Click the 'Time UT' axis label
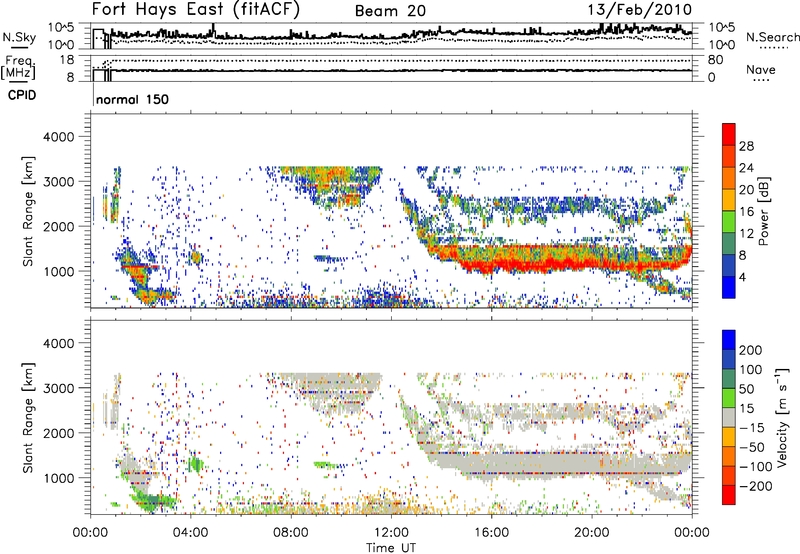 (x=391, y=547)
